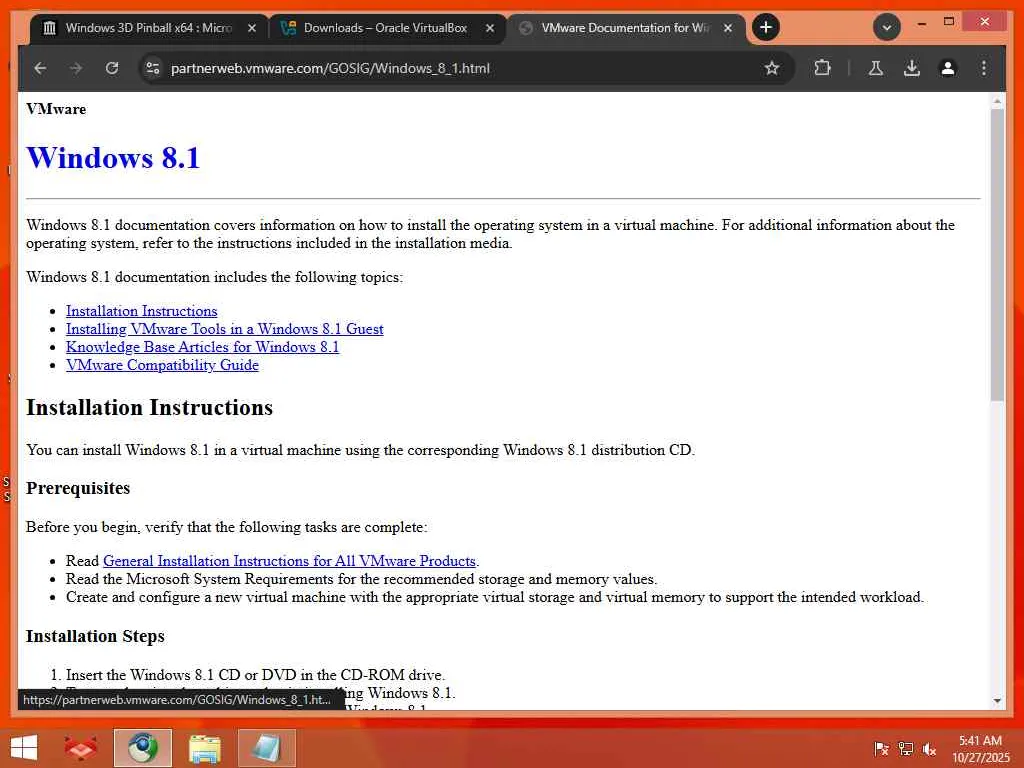Screen dimensions: 1024x768
Task: Open the taskbar clock and date
Action: coord(980,749)
